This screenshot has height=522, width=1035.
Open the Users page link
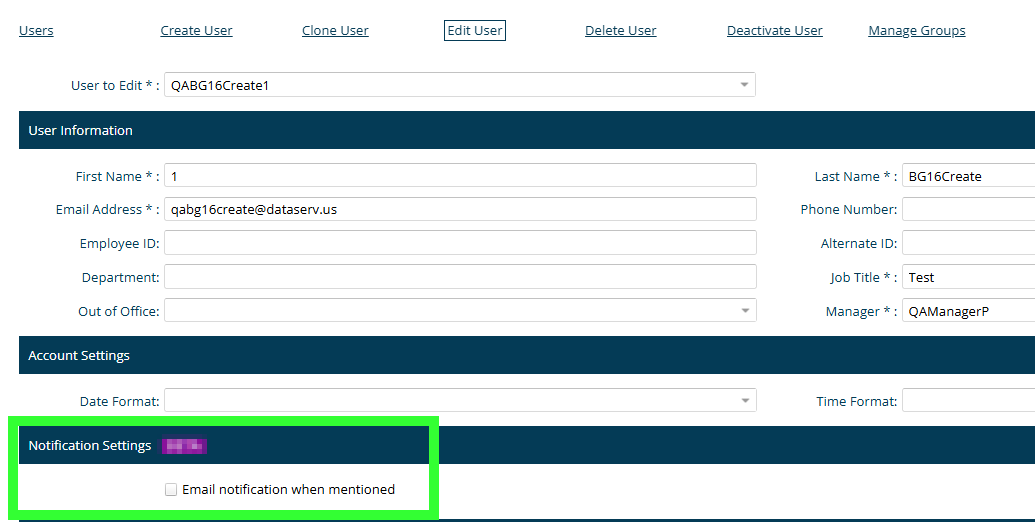coord(36,31)
